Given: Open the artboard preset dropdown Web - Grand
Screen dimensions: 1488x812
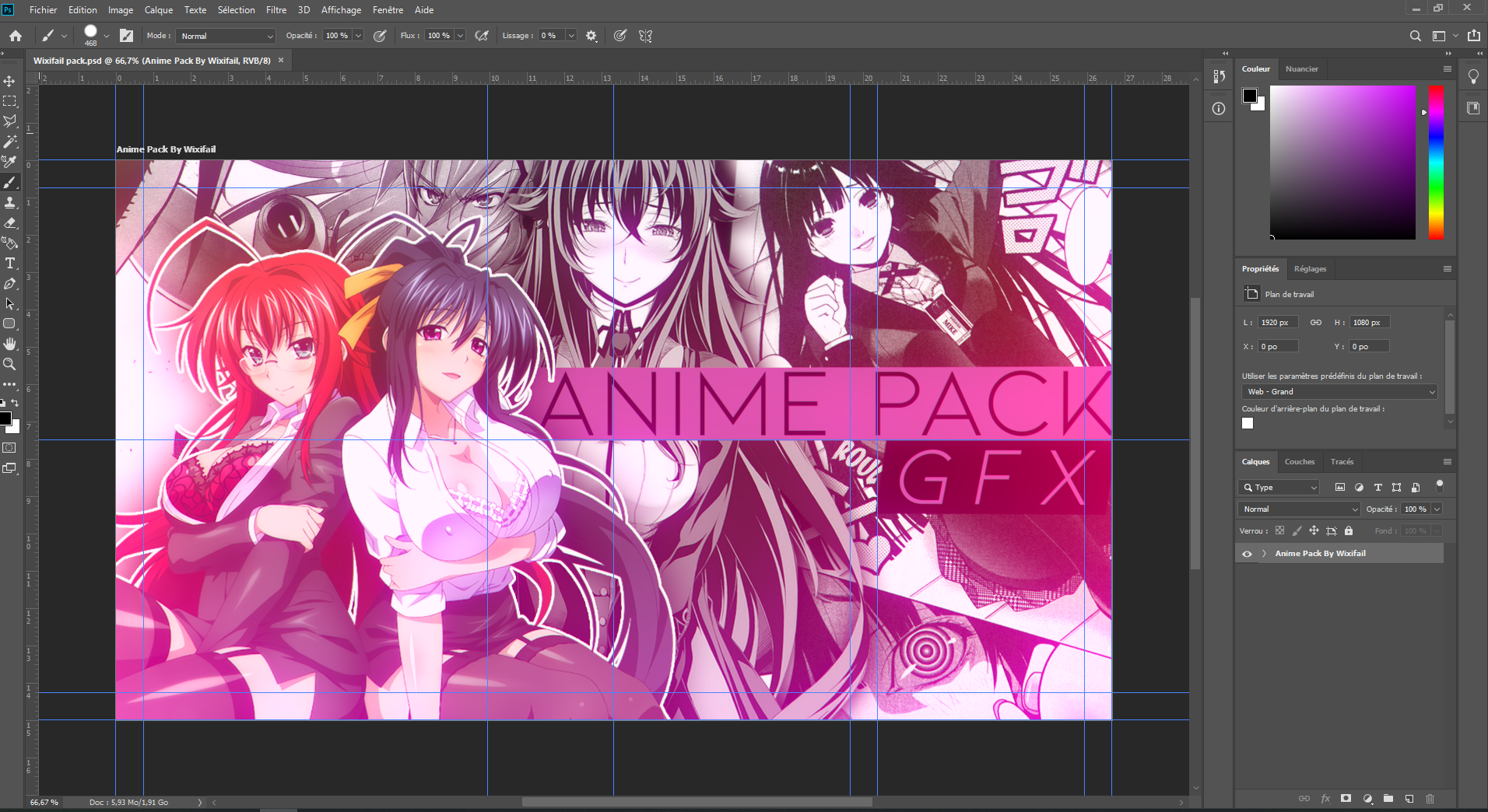Looking at the screenshot, I should (1339, 392).
